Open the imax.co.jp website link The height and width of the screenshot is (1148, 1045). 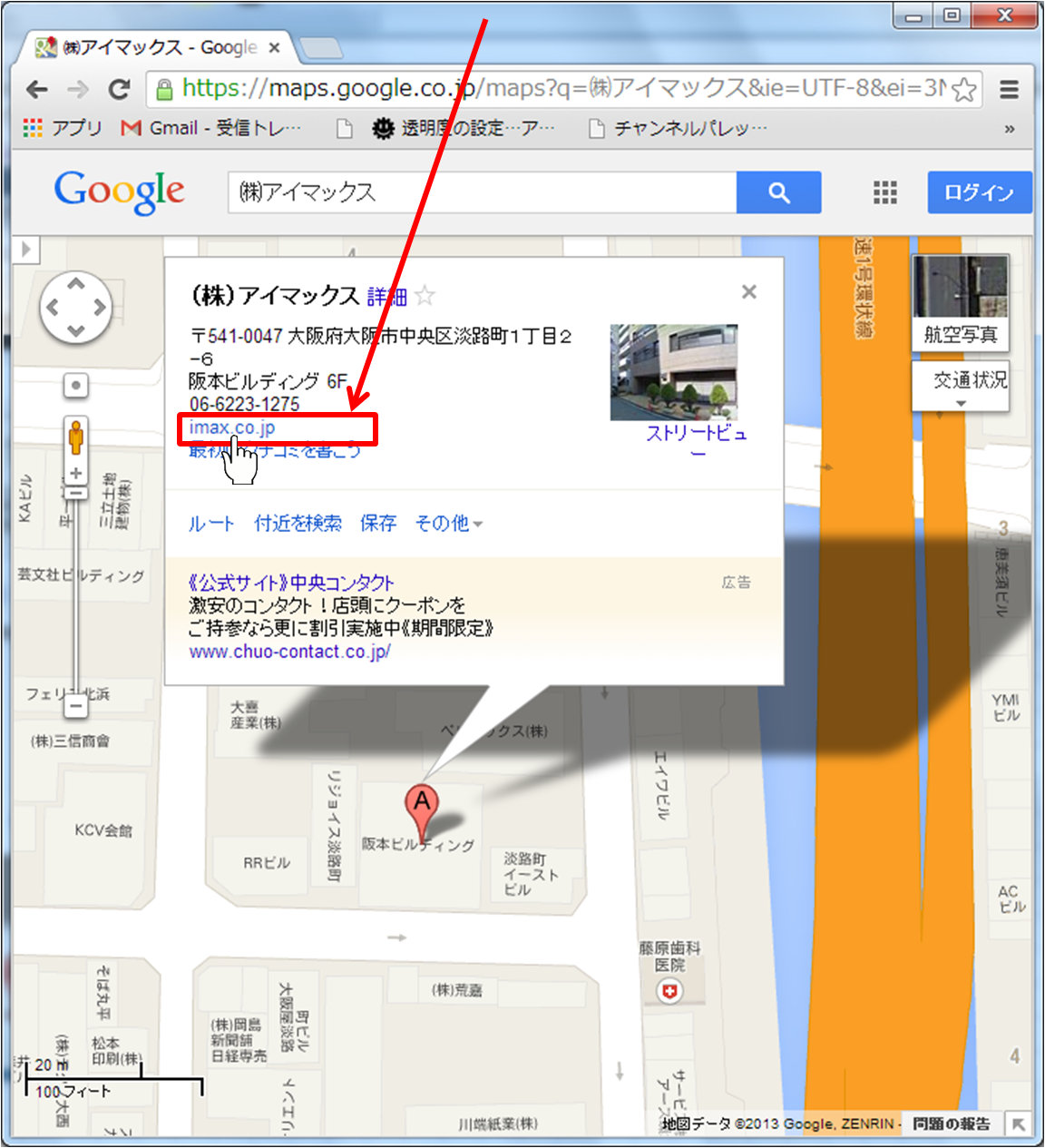coord(232,427)
